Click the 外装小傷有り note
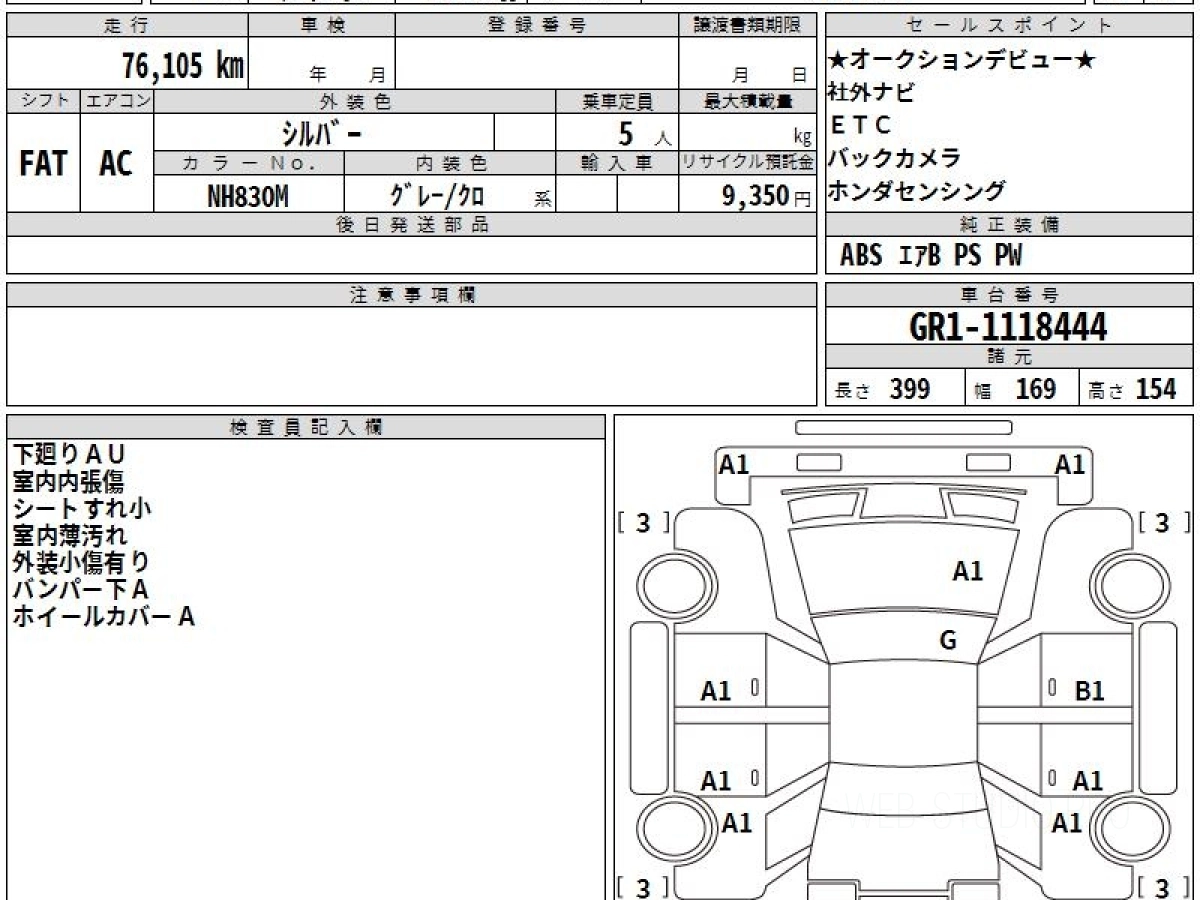 81,562
